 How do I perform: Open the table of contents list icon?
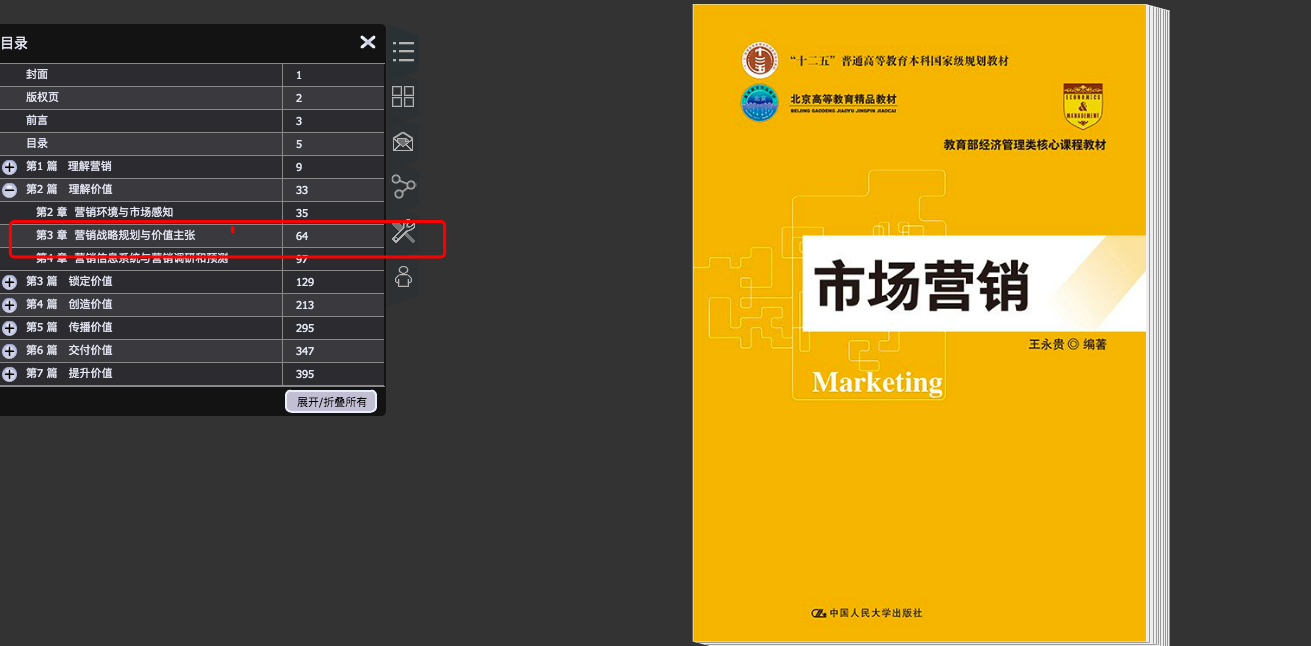[403, 51]
